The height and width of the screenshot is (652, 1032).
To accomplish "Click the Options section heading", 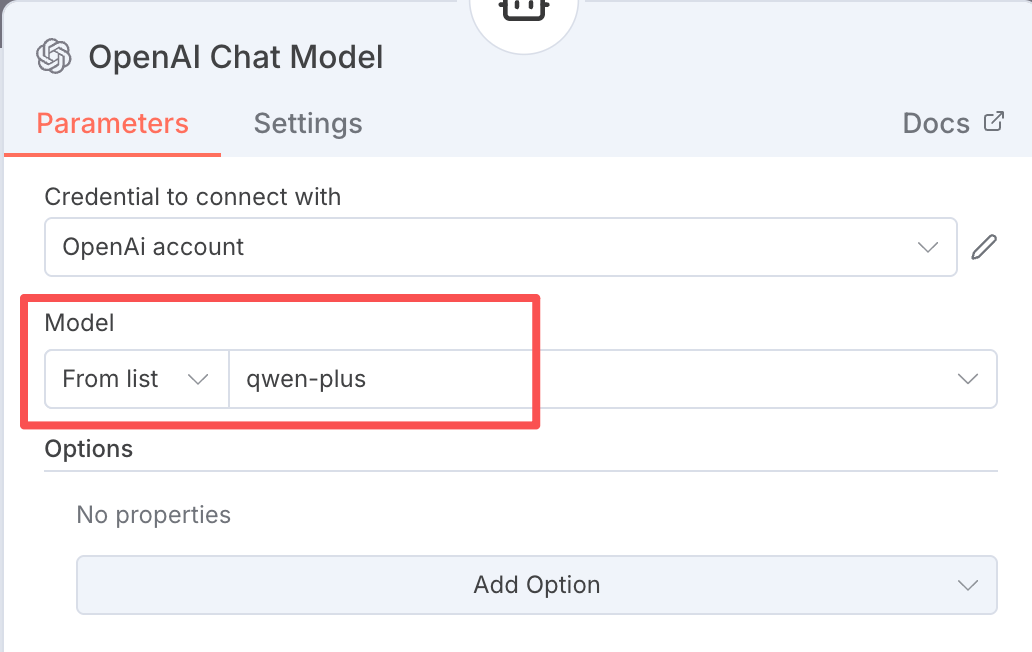I will pyautogui.click(x=89, y=449).
